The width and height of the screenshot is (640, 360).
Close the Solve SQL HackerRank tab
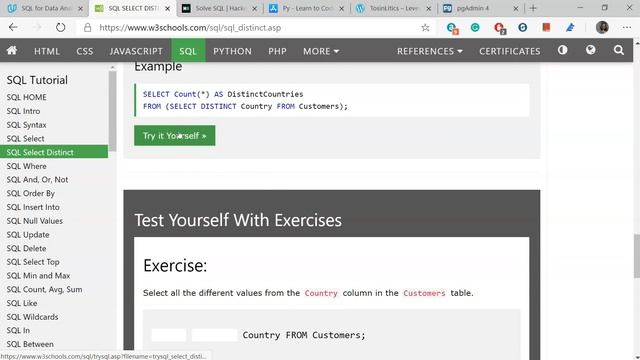click(255, 9)
